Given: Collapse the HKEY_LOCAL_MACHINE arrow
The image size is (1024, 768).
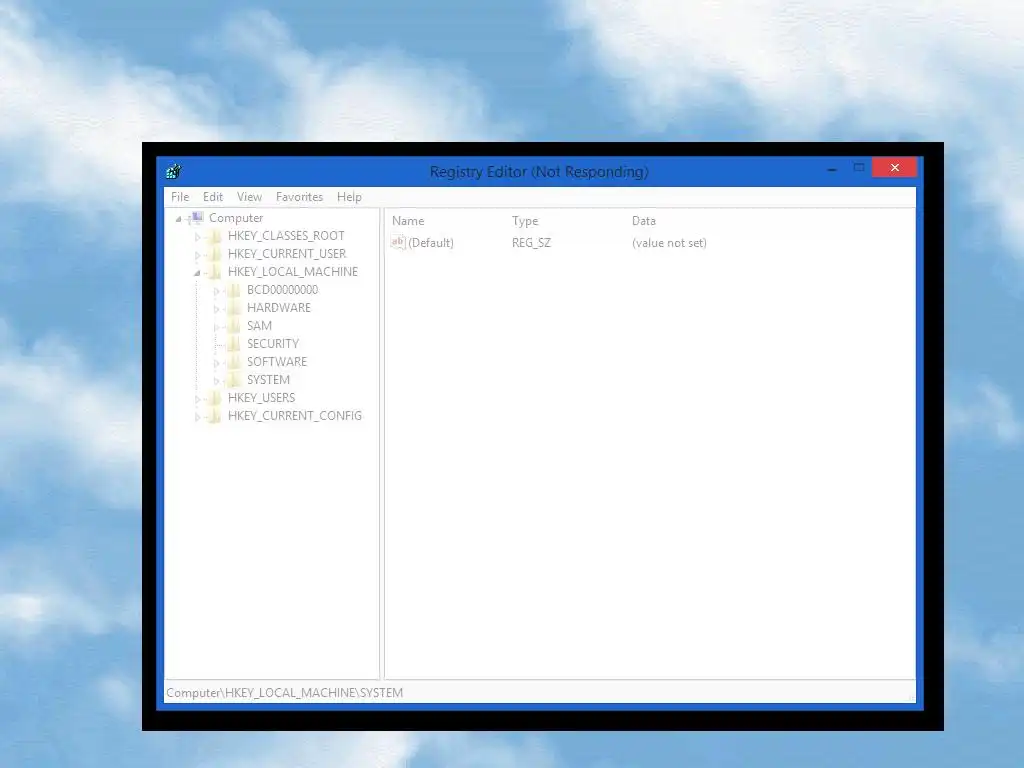Looking at the screenshot, I should click(x=197, y=273).
